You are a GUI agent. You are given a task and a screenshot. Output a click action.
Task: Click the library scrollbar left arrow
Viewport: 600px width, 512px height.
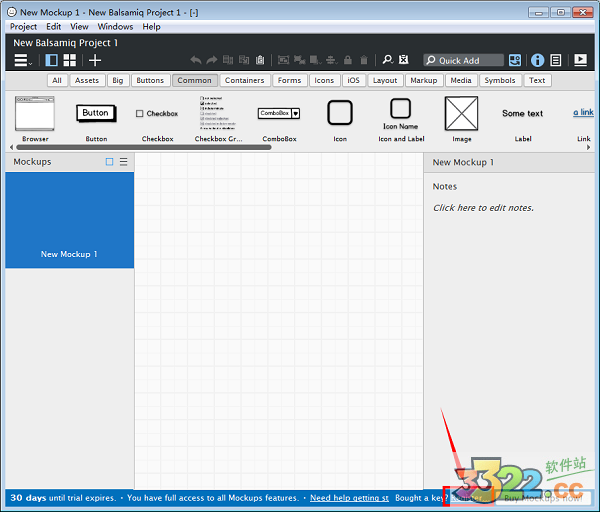click(11, 147)
